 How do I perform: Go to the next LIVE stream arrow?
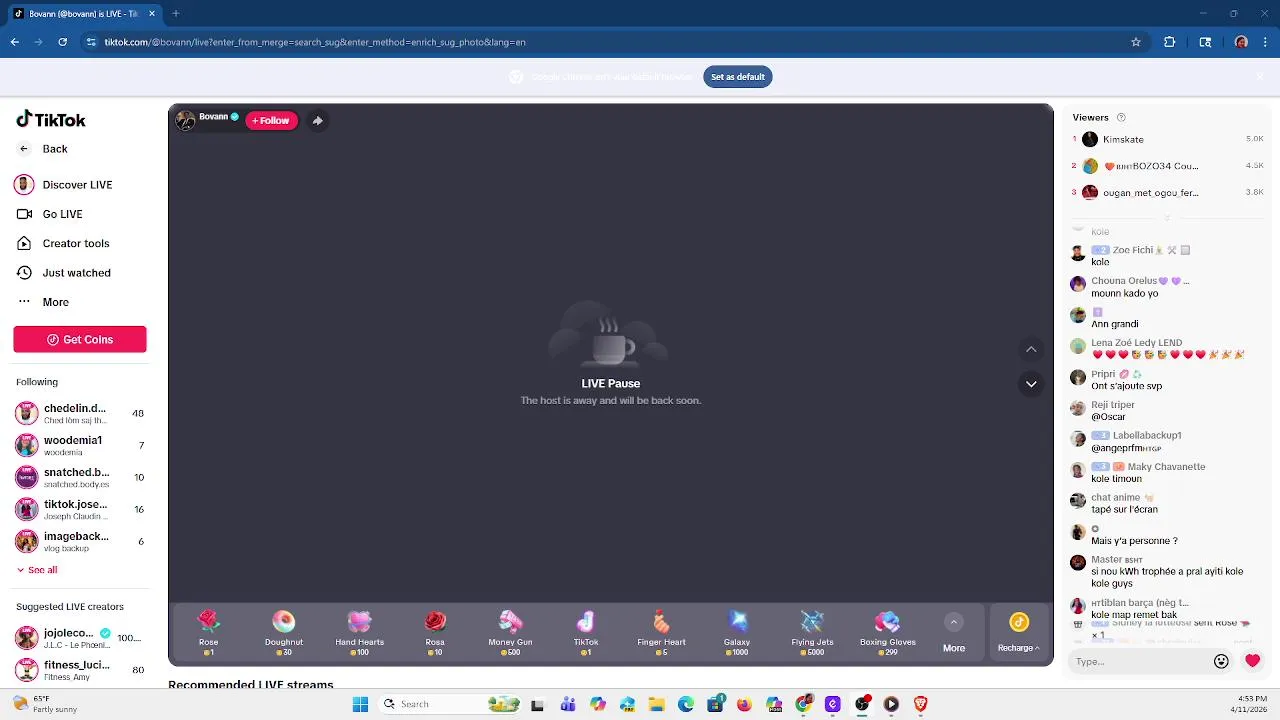click(1031, 384)
